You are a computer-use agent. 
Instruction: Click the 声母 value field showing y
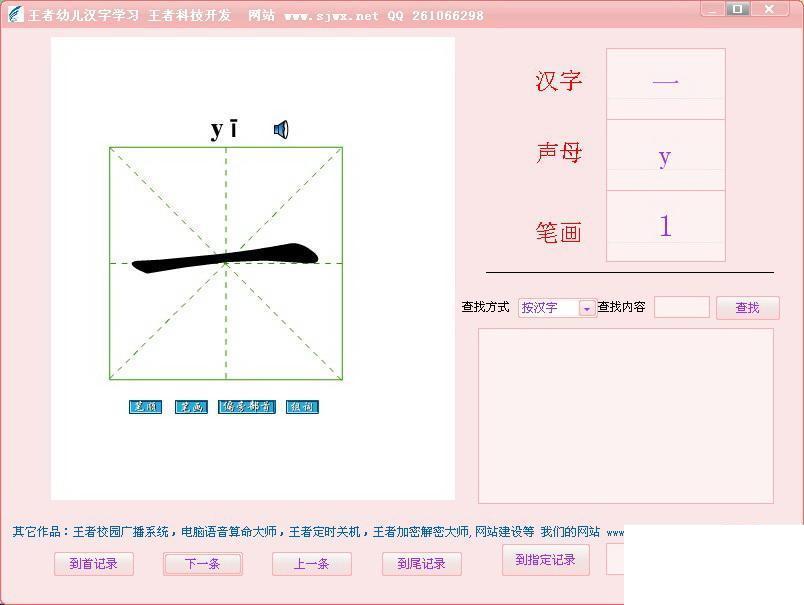click(666, 155)
